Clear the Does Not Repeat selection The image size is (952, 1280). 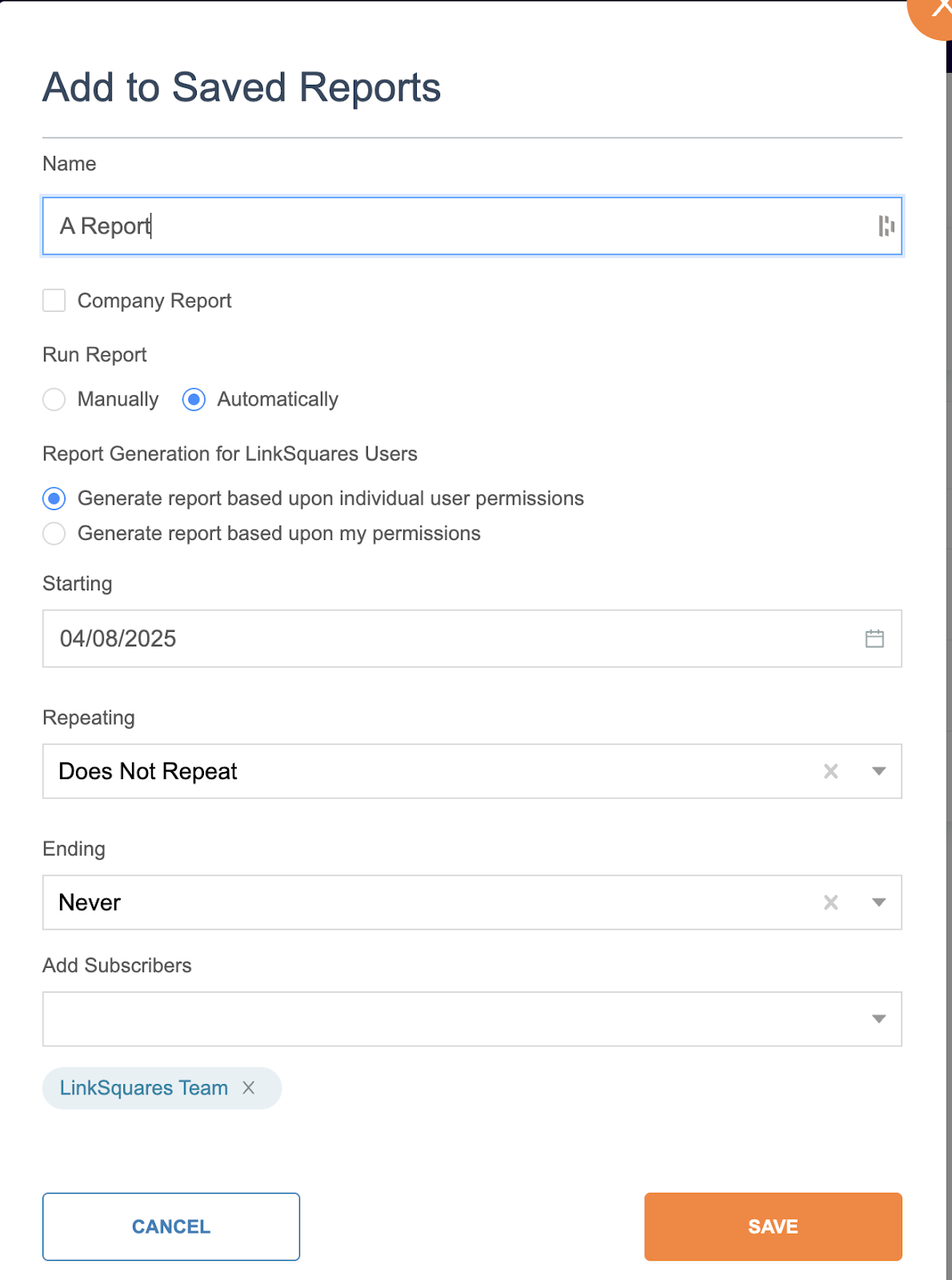[x=831, y=771]
